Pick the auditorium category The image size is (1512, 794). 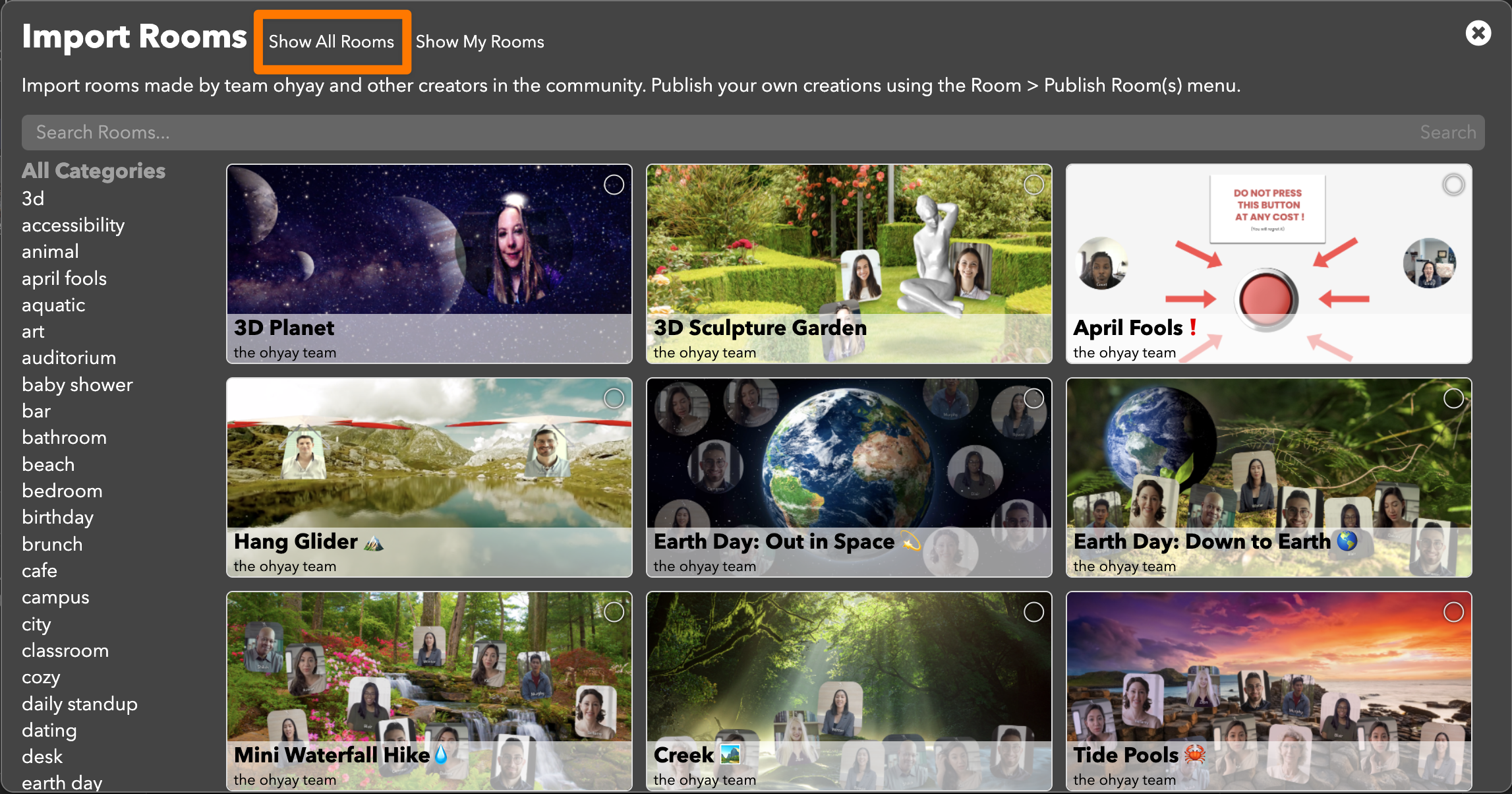coord(69,358)
